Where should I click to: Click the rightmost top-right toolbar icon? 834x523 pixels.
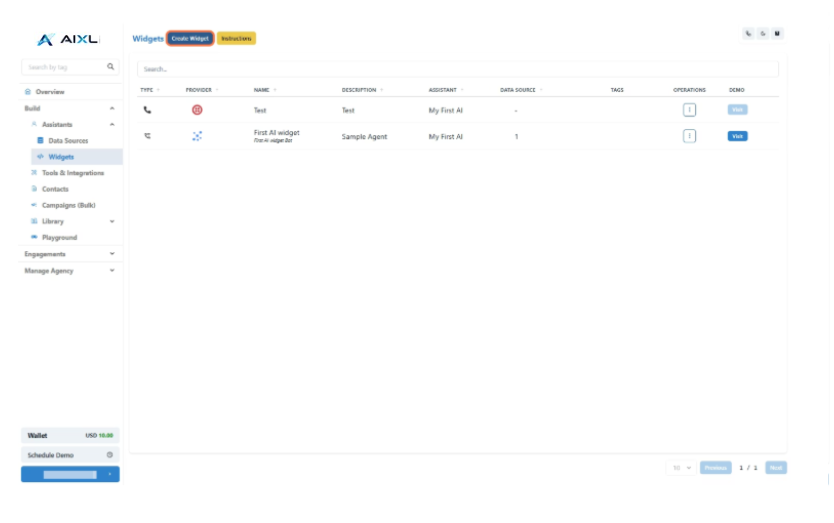click(778, 33)
